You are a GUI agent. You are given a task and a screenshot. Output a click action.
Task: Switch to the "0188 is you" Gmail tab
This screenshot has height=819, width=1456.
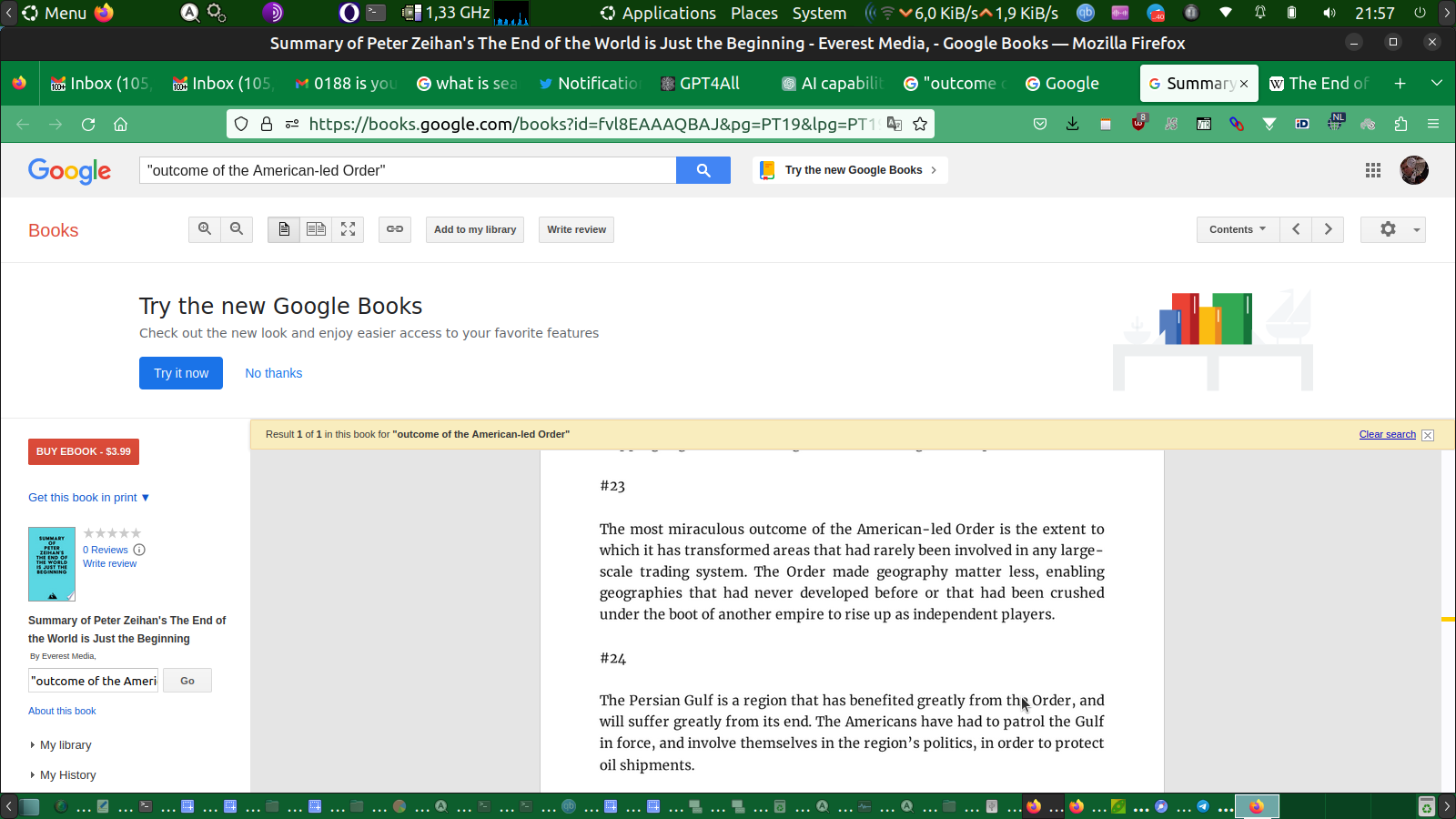(x=346, y=84)
